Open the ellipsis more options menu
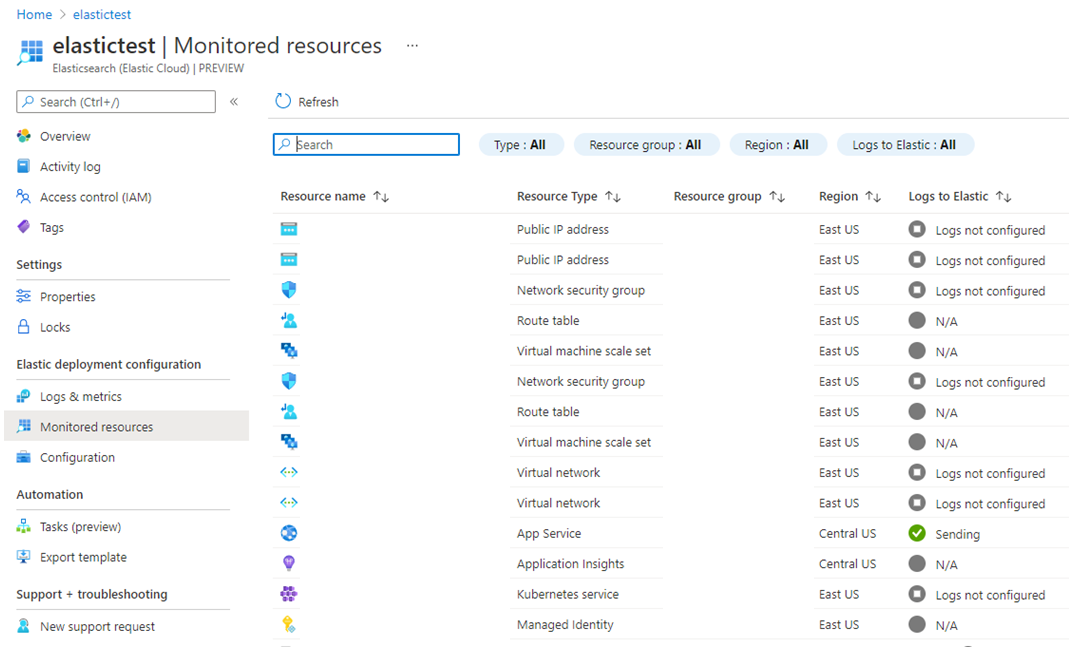 pos(412,46)
